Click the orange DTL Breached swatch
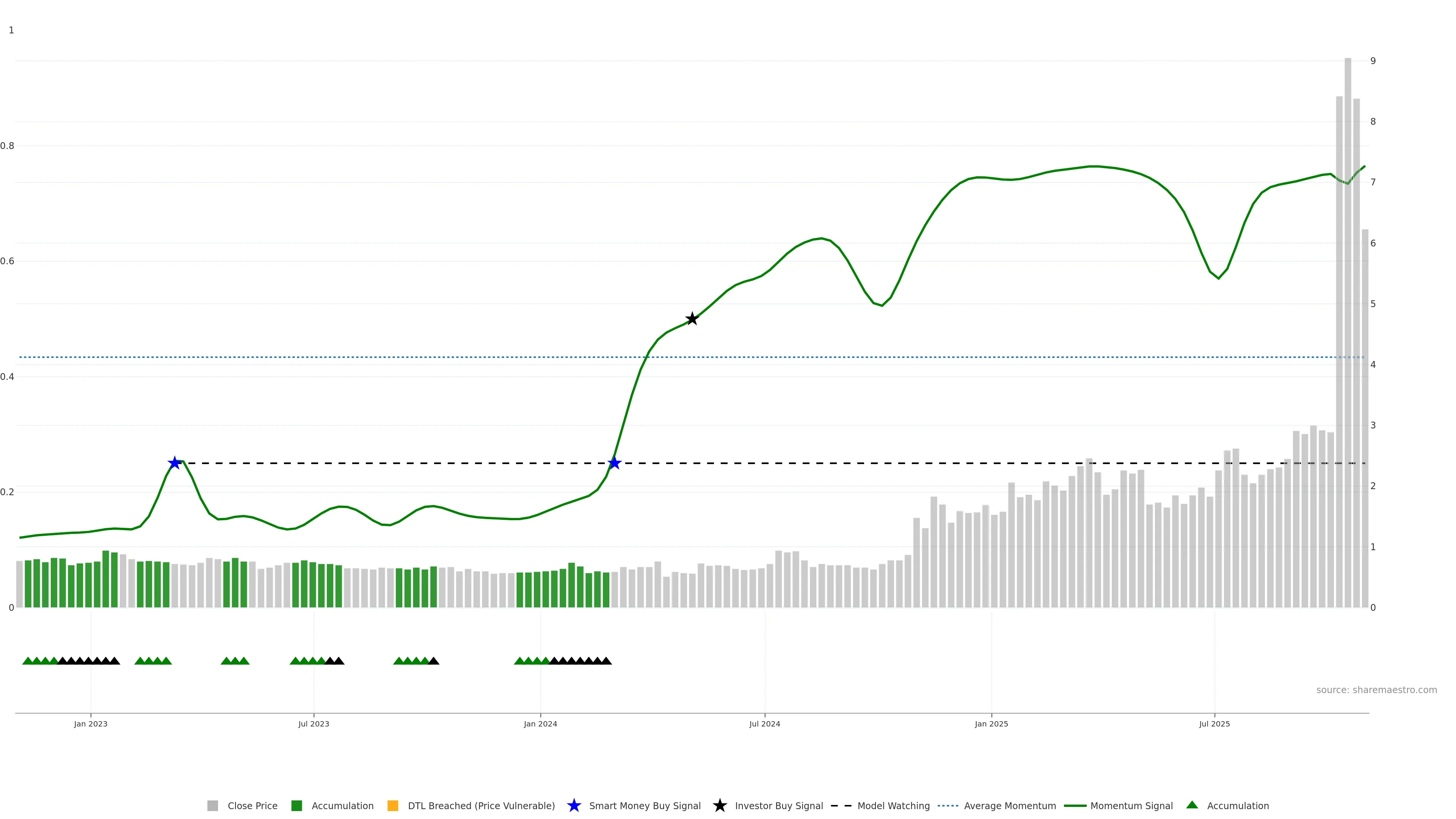Viewport: 1456px width, 819px height. [393, 805]
